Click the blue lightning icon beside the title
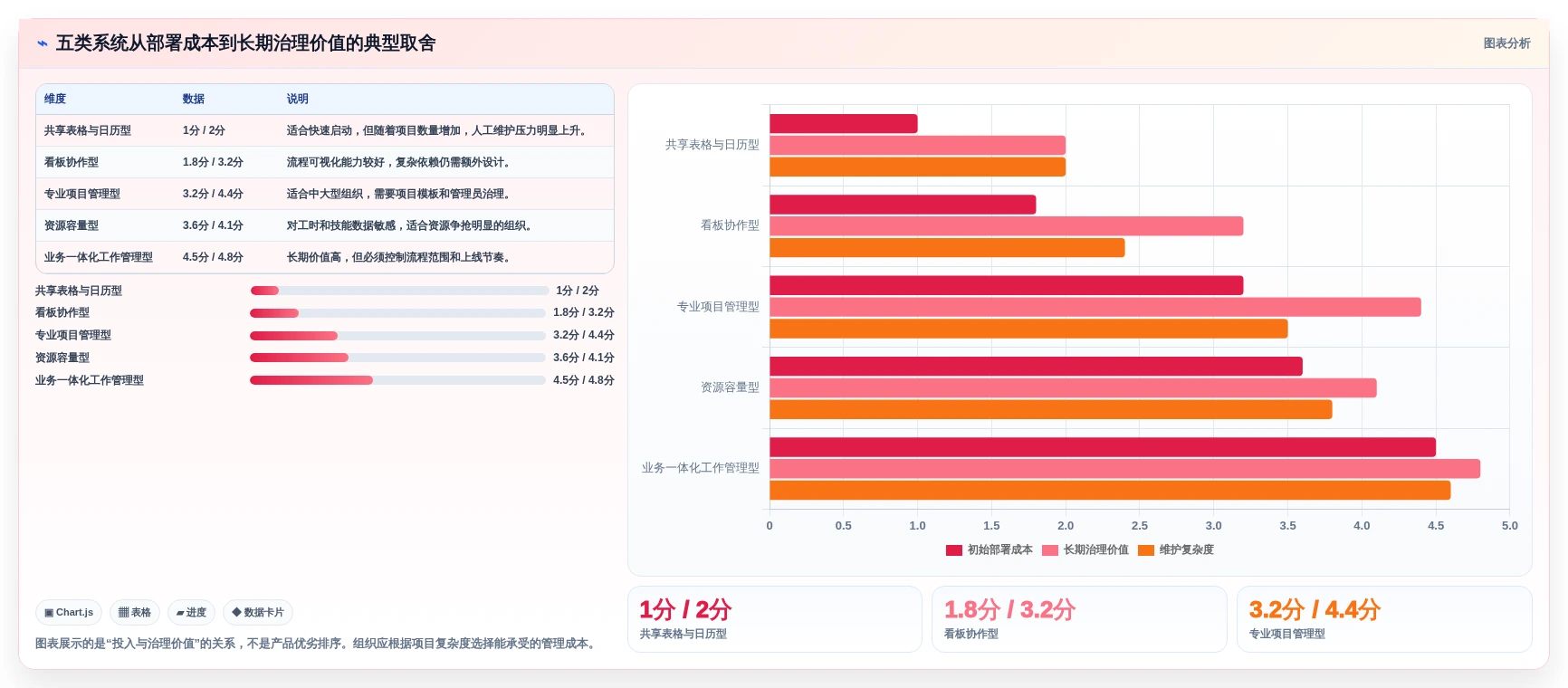This screenshot has height=688, width=1568. click(x=42, y=43)
